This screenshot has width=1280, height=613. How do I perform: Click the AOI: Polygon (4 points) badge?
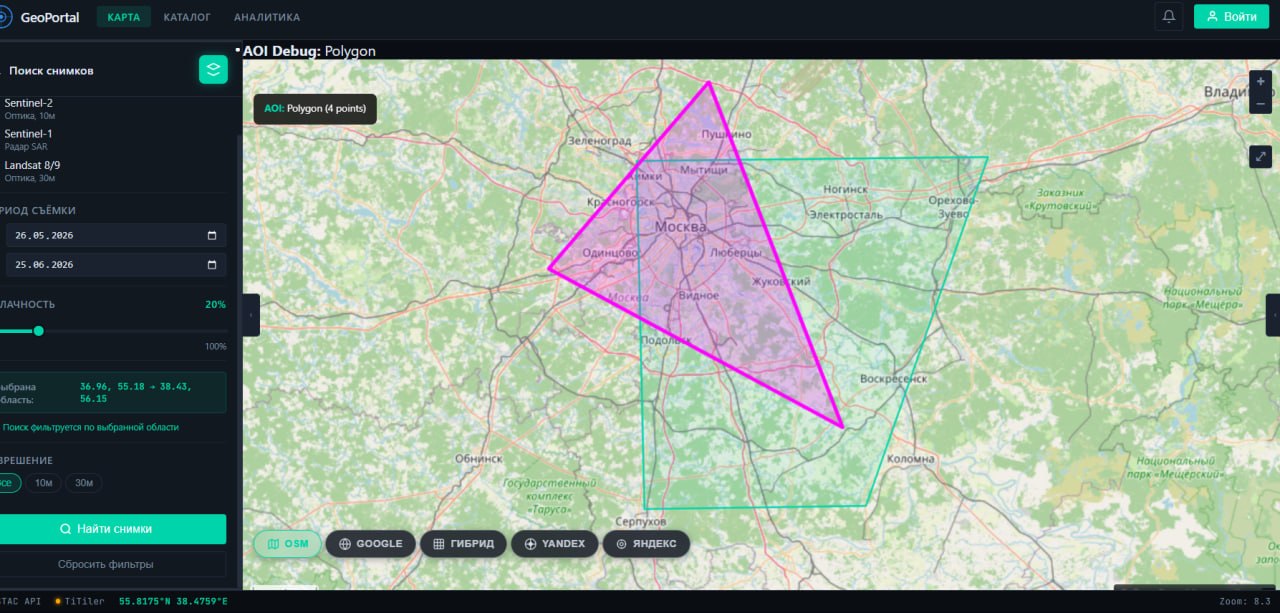[x=315, y=108]
